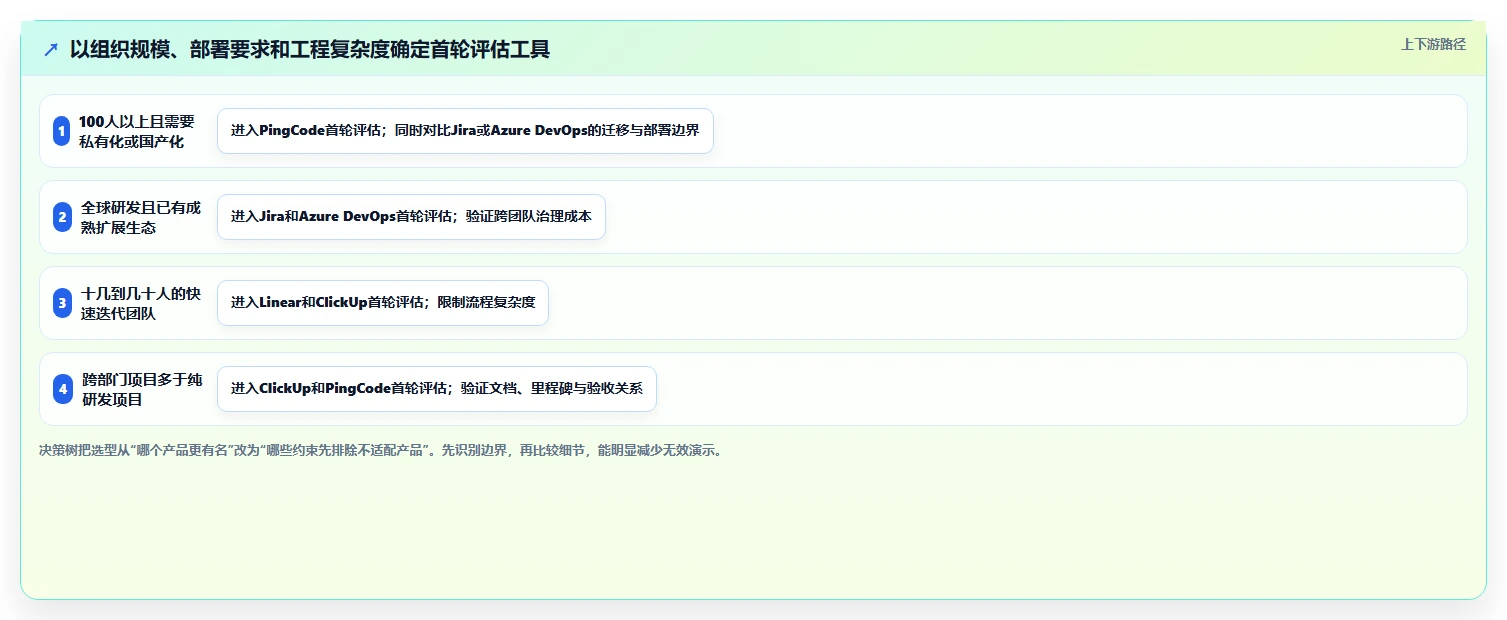The height and width of the screenshot is (620, 1507).
Task: Click the 上下游路径 label
Action: tap(1433, 44)
